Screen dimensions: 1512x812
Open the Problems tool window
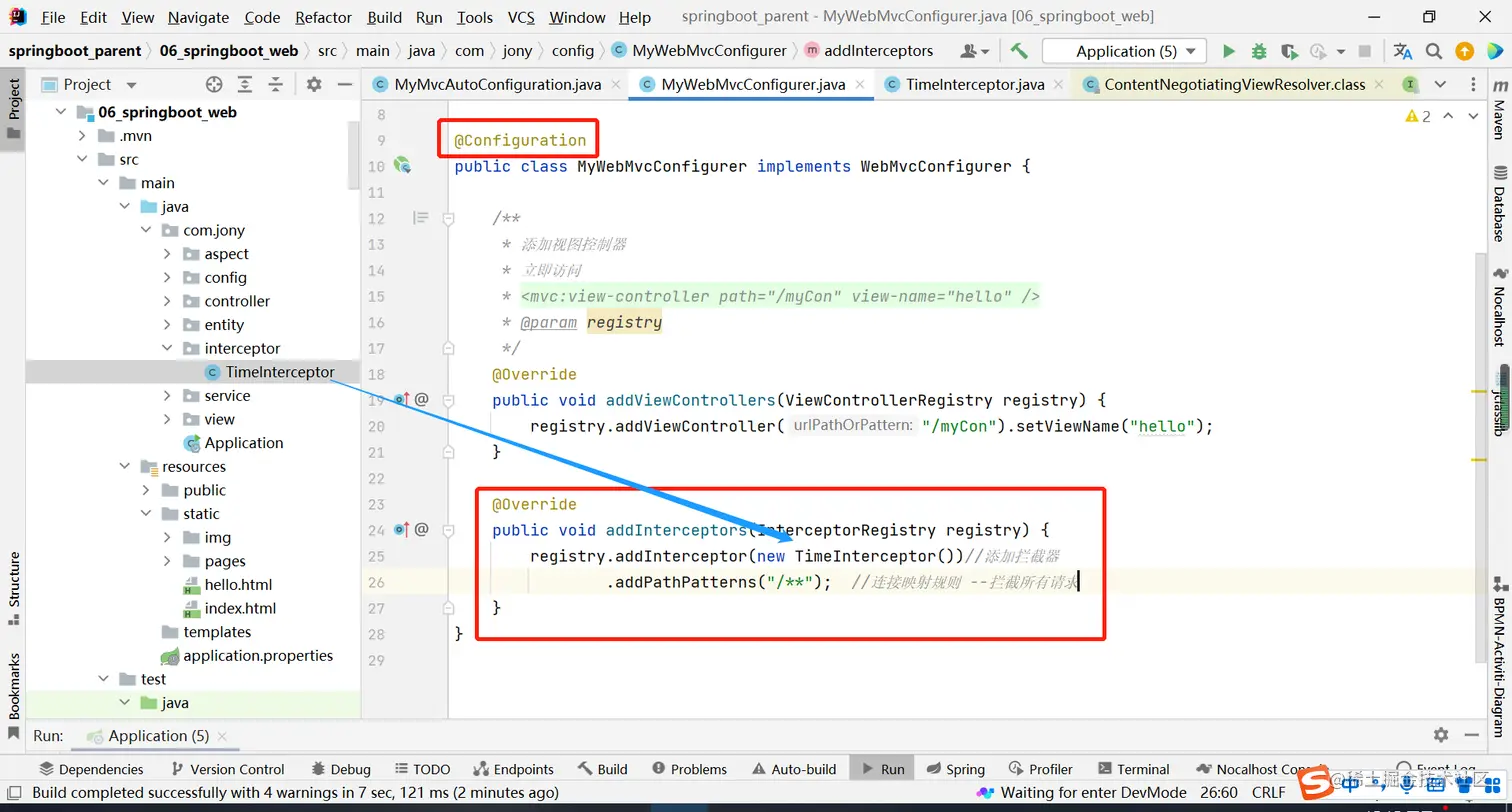click(689, 769)
